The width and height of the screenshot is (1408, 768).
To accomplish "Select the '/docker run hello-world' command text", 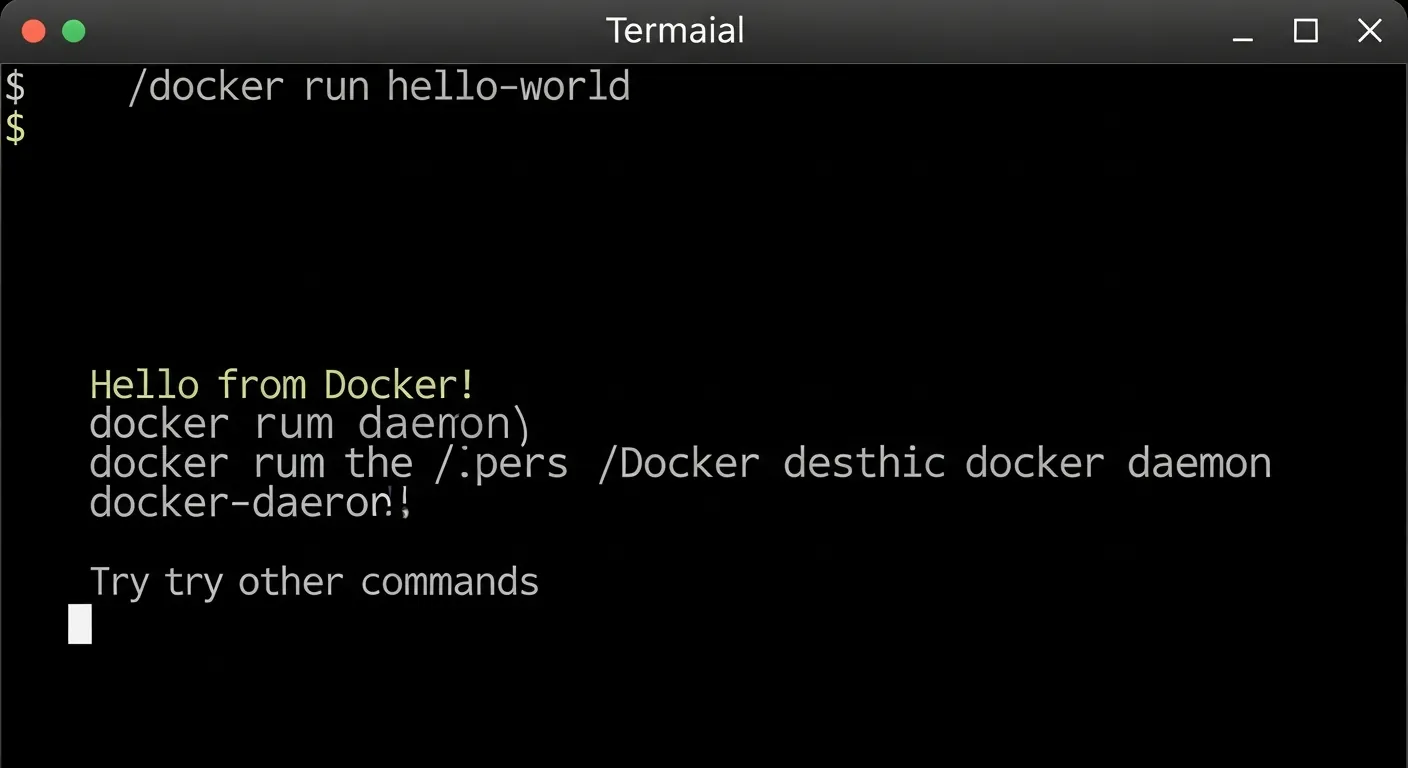I will pyautogui.click(x=380, y=86).
